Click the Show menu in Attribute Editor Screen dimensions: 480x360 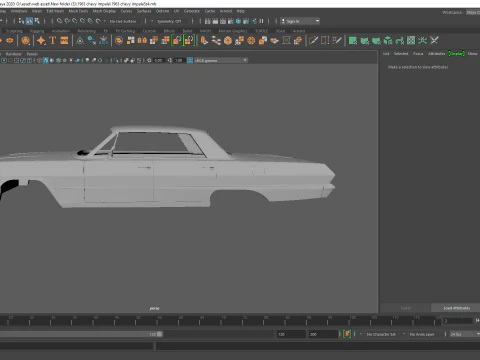click(x=472, y=53)
